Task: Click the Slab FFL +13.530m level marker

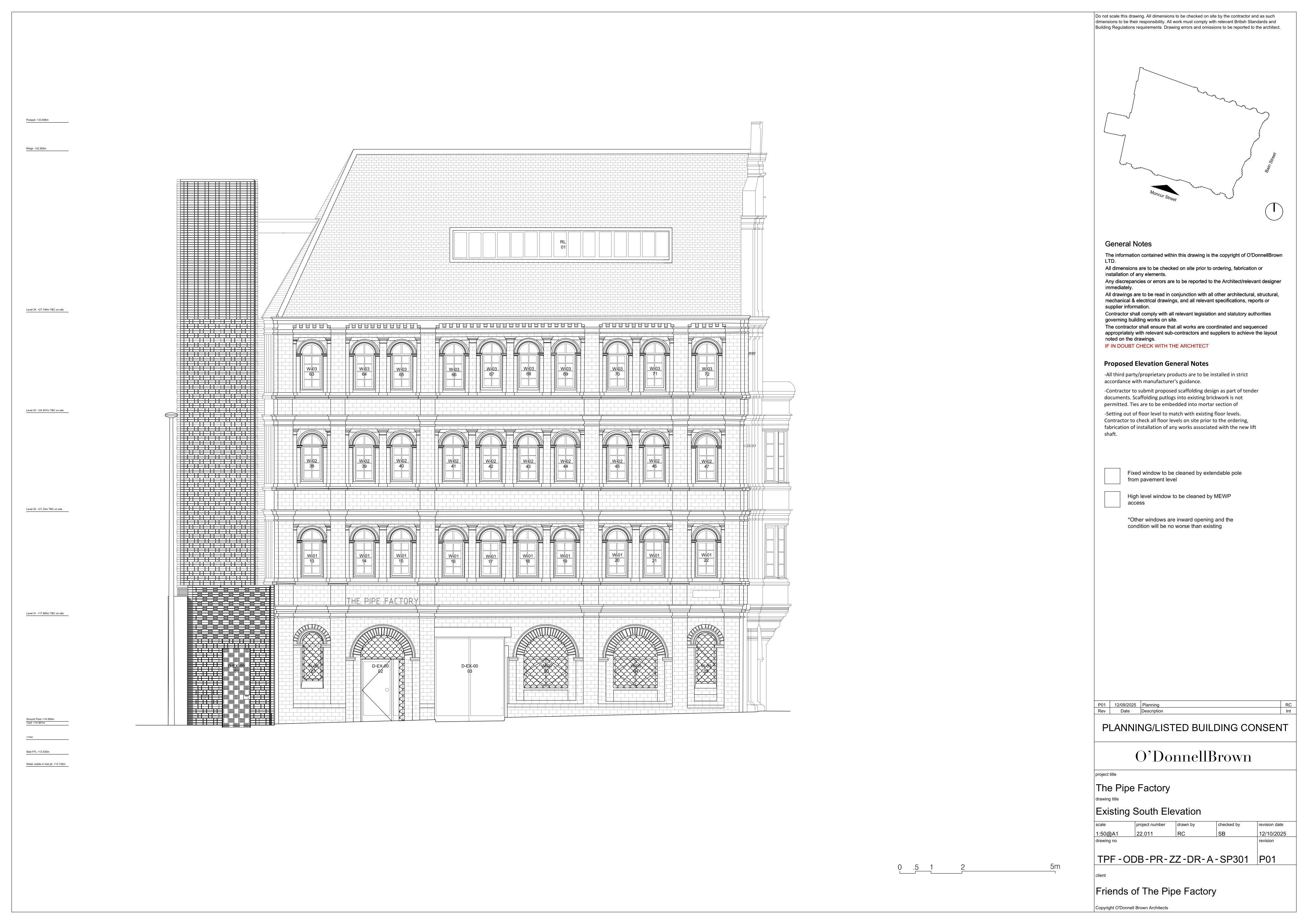Action: tap(47, 753)
